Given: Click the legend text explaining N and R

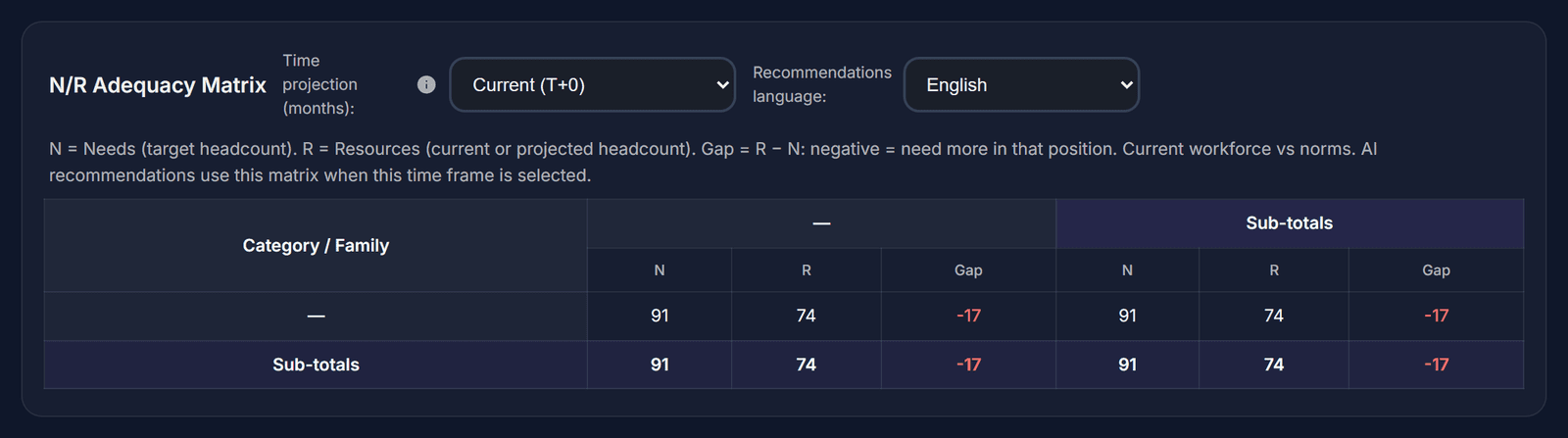Looking at the screenshot, I should coord(713,162).
